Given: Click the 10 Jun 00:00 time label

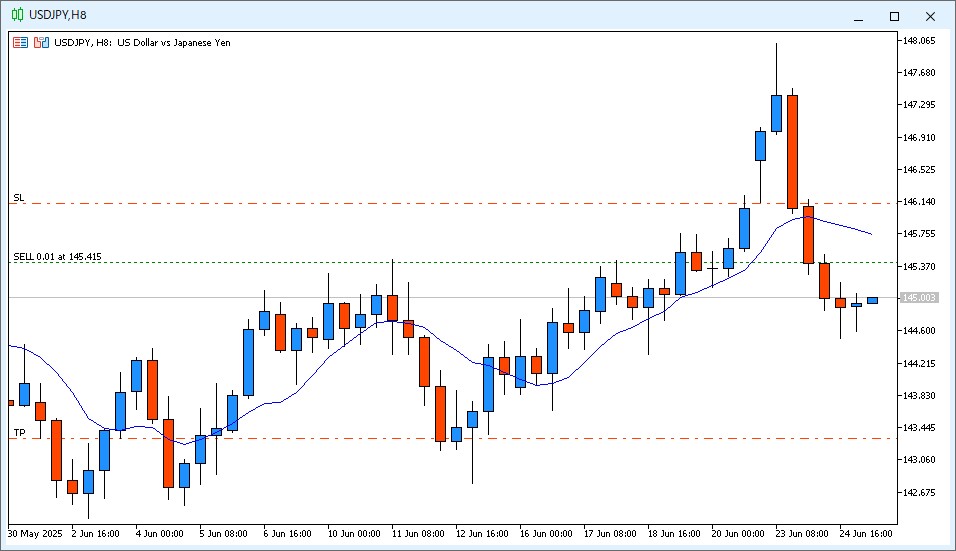Looking at the screenshot, I should 354,533.
